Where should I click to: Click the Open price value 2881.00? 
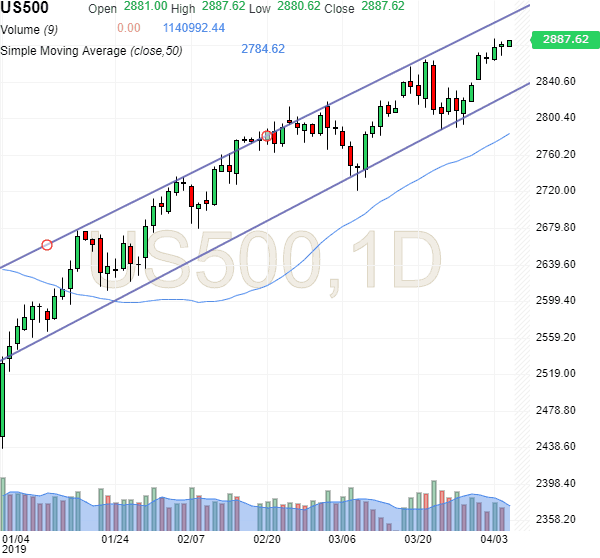point(144,7)
